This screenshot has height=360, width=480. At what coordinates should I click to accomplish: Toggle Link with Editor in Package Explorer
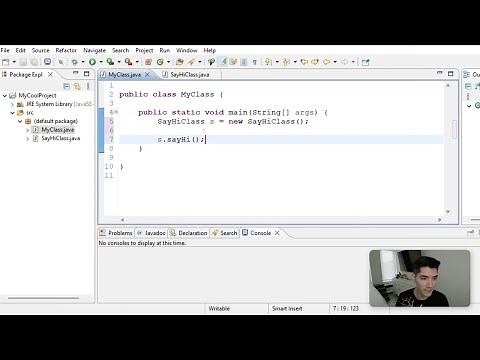77,86
